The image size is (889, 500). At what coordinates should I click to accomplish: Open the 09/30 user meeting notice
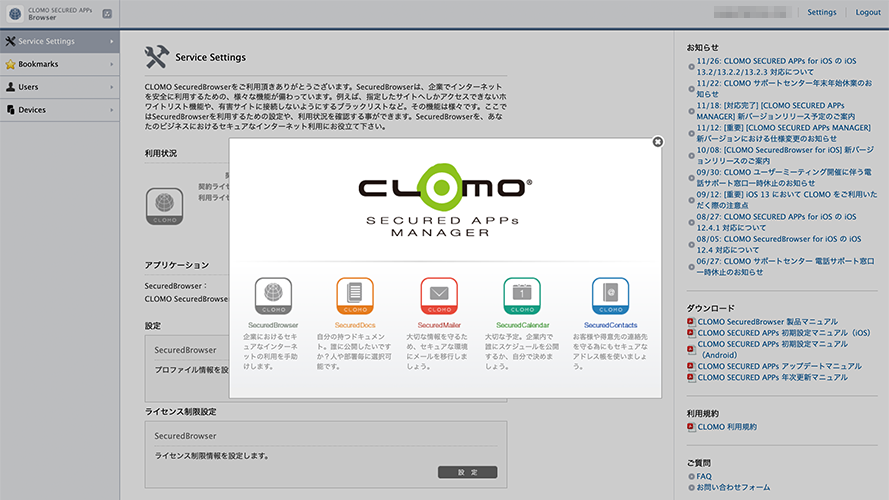784,177
